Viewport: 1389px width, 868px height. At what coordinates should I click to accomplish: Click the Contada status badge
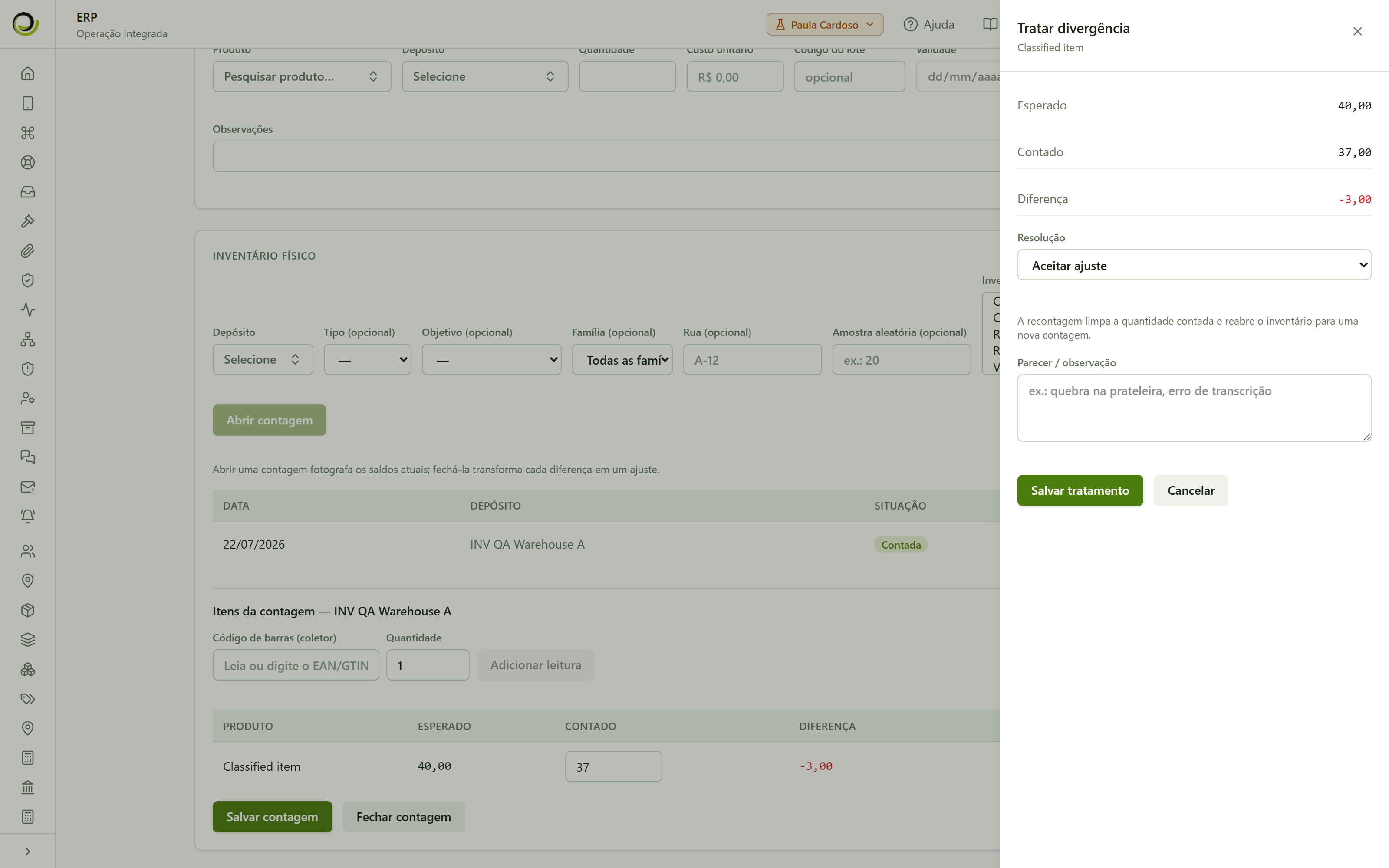pos(901,545)
